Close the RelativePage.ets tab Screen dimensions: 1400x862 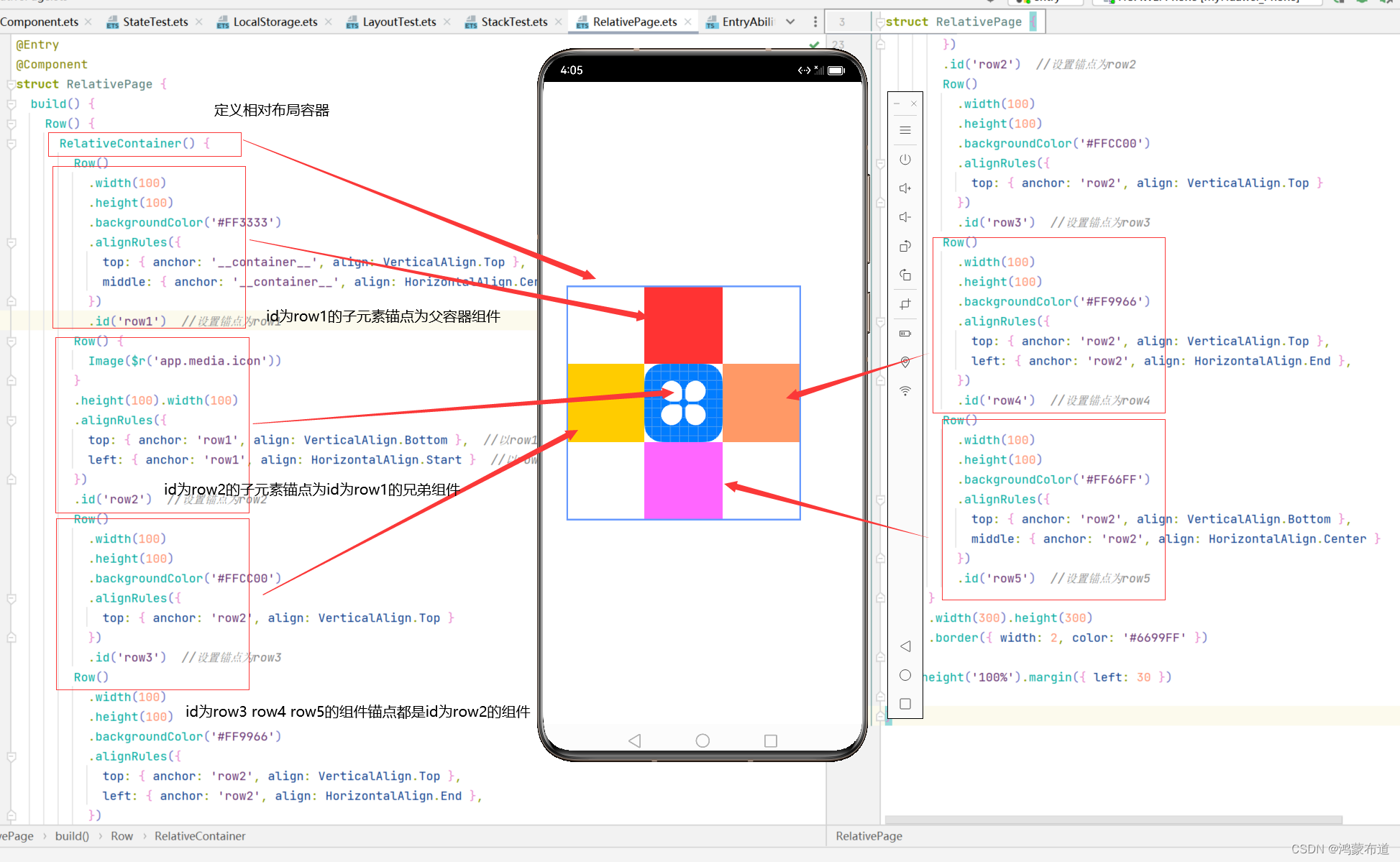tap(688, 22)
